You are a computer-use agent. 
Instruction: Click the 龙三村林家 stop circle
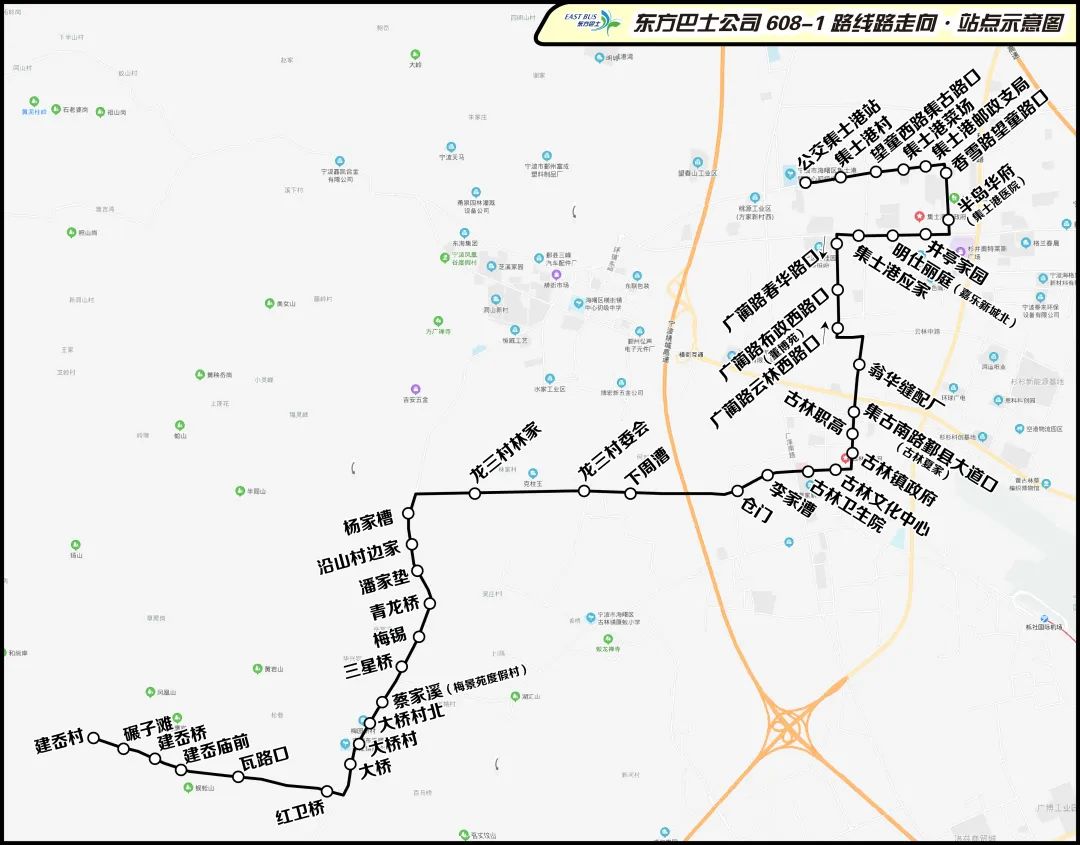(x=476, y=492)
